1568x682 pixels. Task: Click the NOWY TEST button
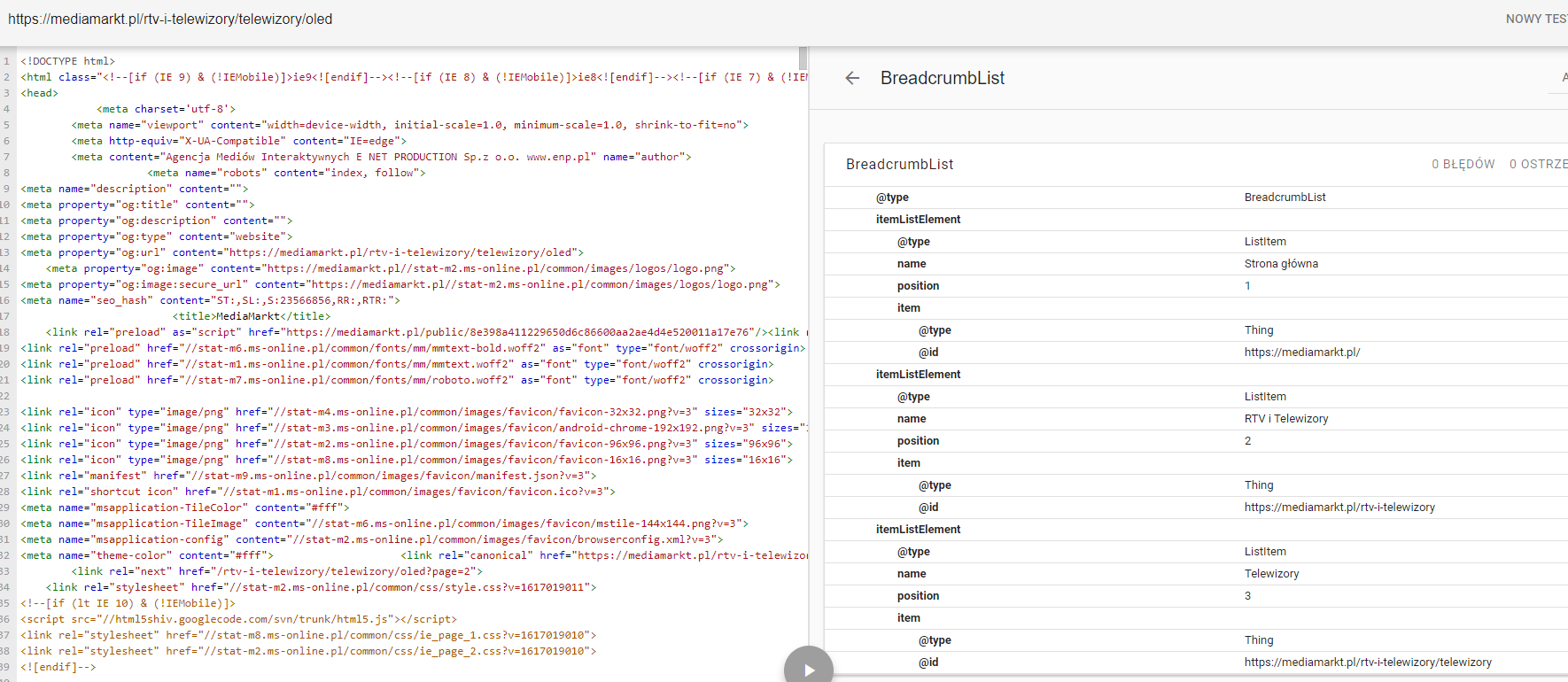[x=1536, y=19]
